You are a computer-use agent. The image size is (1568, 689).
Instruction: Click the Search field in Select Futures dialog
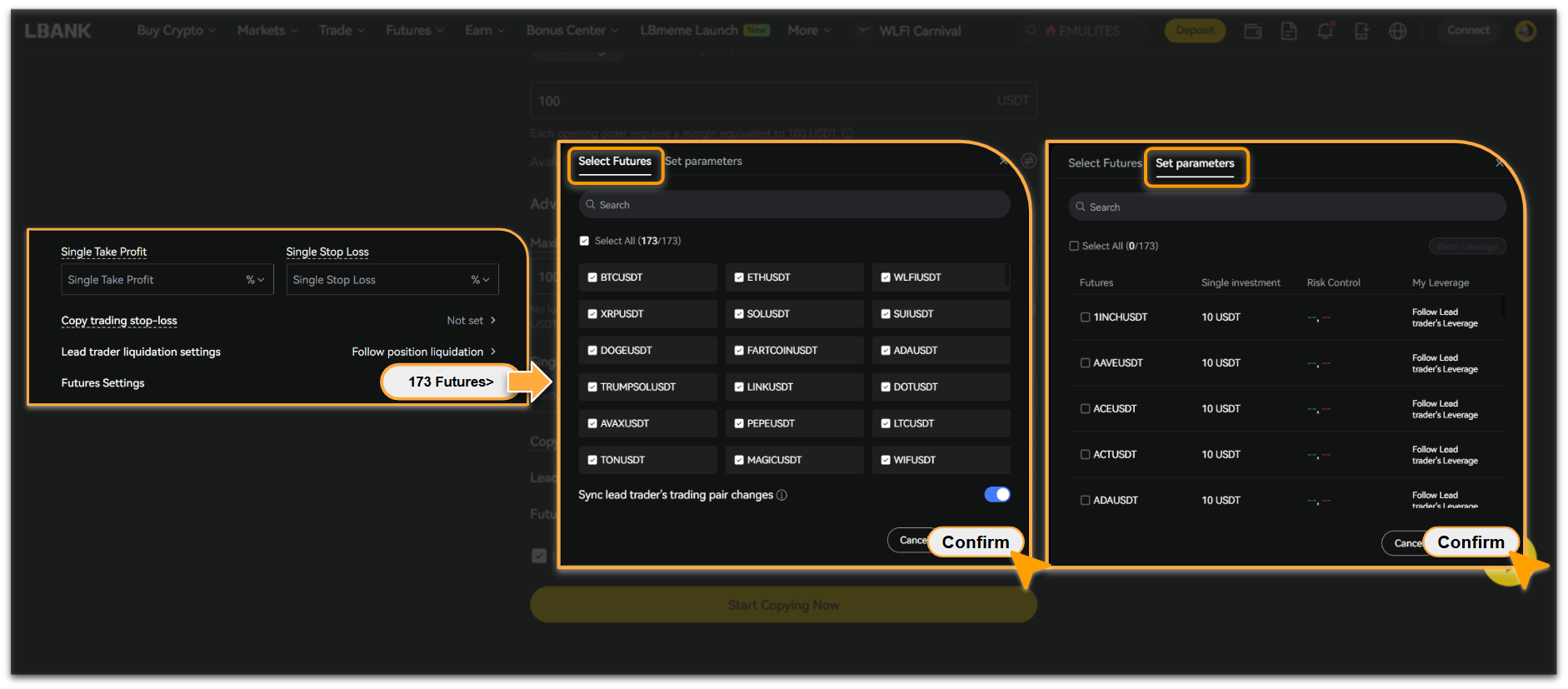794,205
